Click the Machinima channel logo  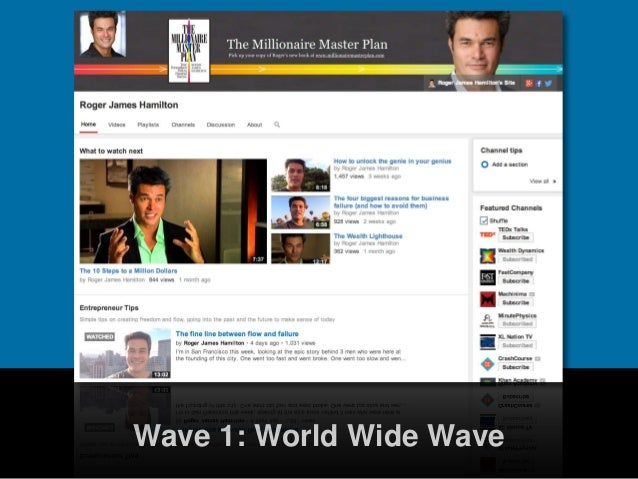point(487,299)
